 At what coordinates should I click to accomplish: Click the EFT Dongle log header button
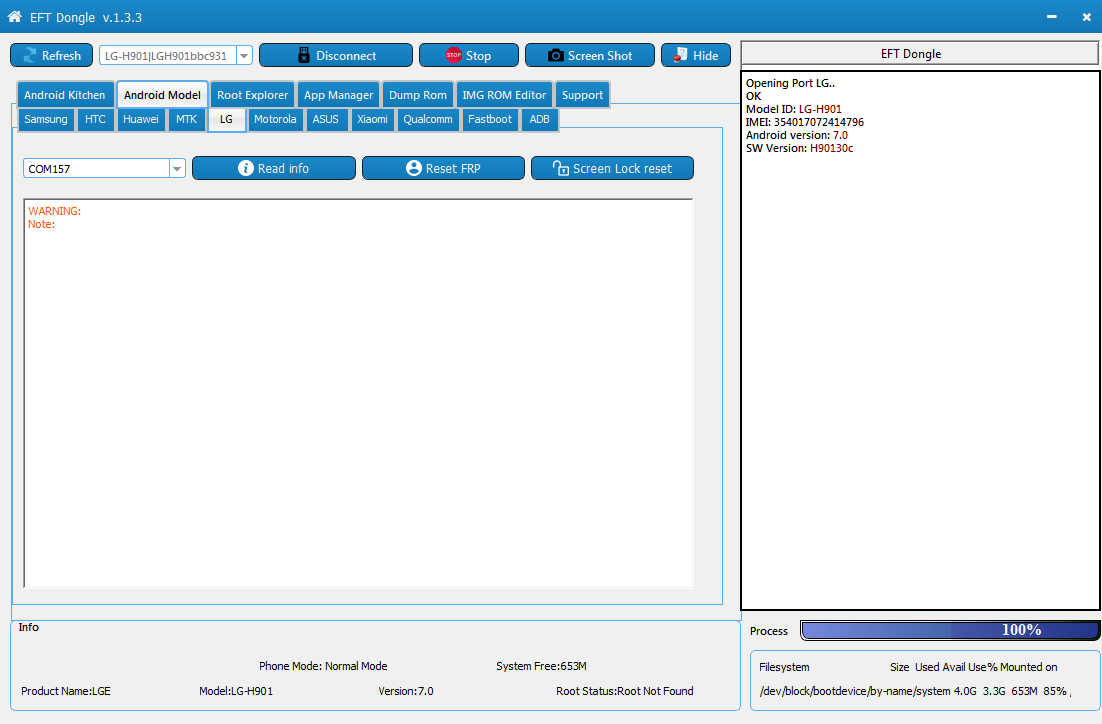[x=919, y=54]
